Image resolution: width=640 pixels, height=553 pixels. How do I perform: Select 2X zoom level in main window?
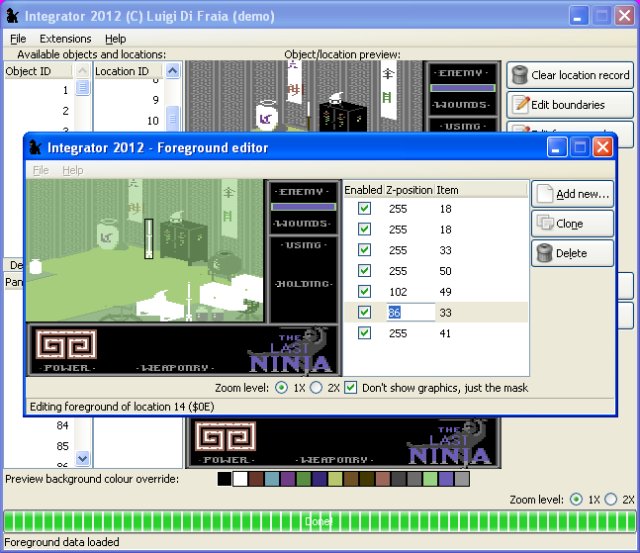click(611, 499)
